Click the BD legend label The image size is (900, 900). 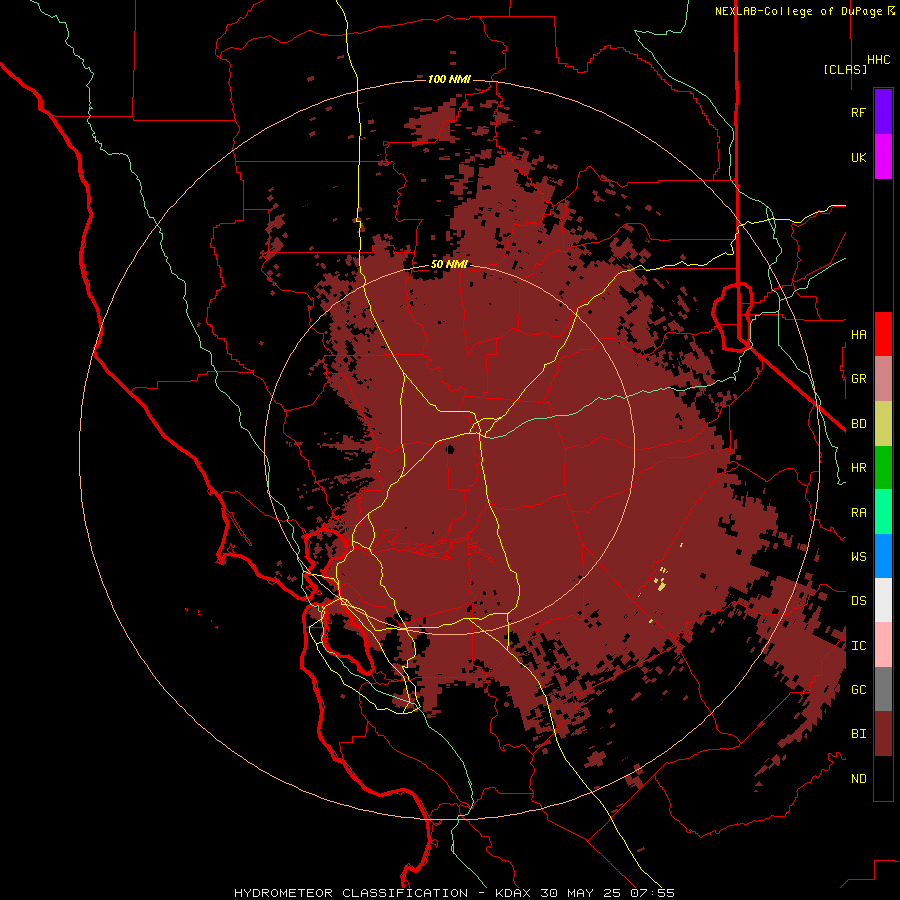click(x=858, y=424)
